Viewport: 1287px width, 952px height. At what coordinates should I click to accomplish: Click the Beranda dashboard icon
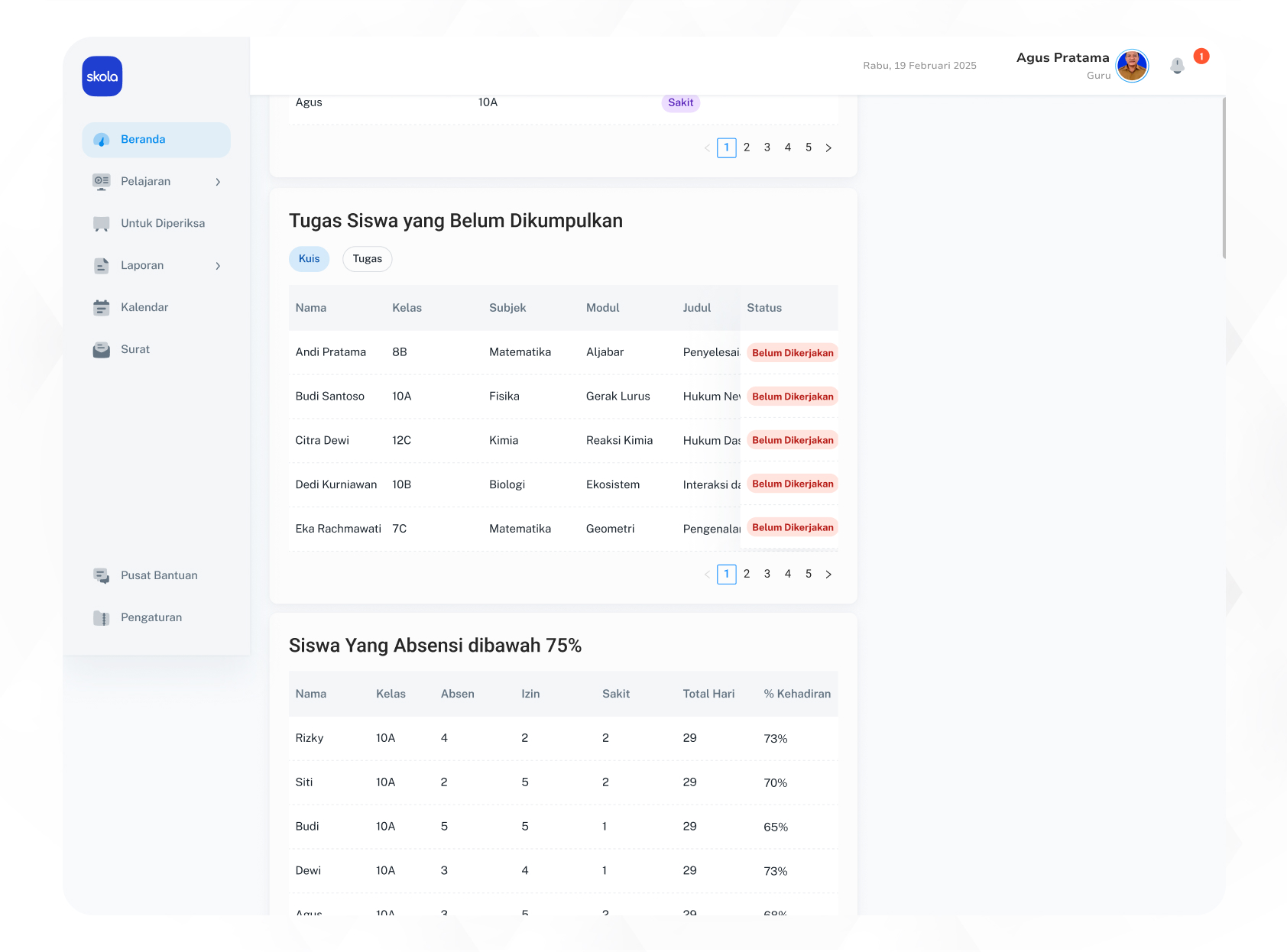[x=101, y=140]
